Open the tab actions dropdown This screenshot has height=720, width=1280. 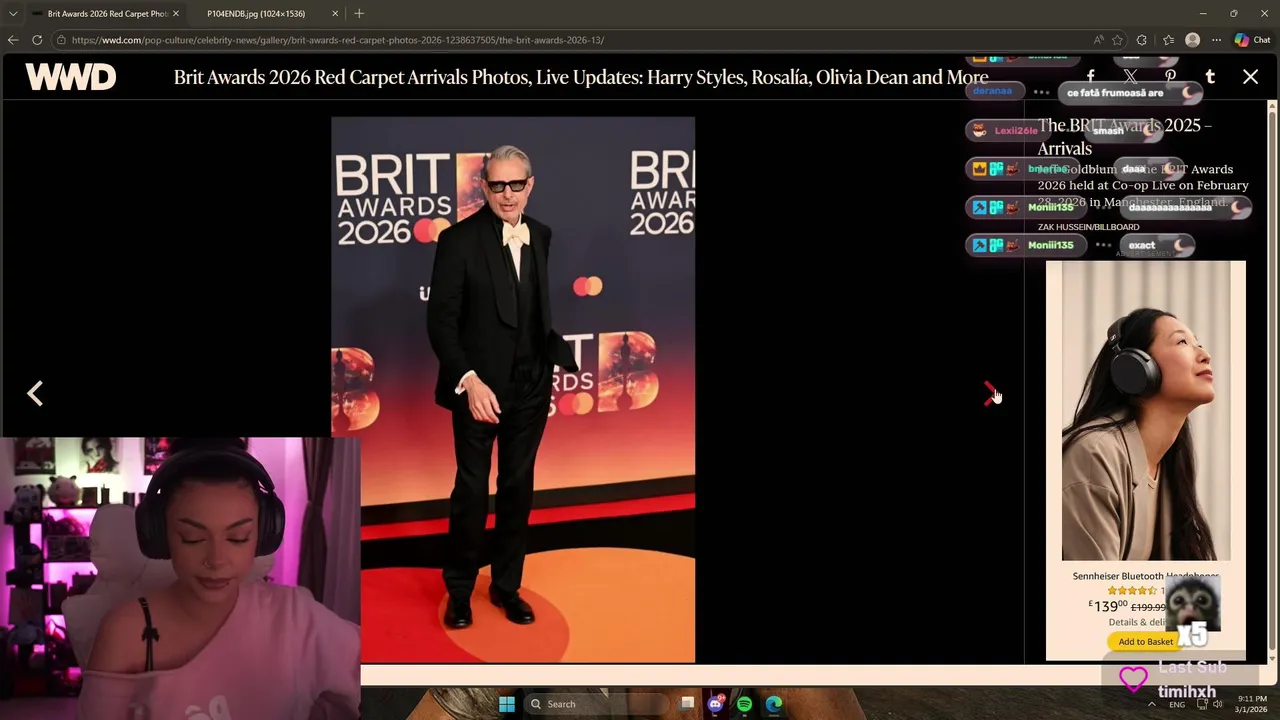[13, 14]
